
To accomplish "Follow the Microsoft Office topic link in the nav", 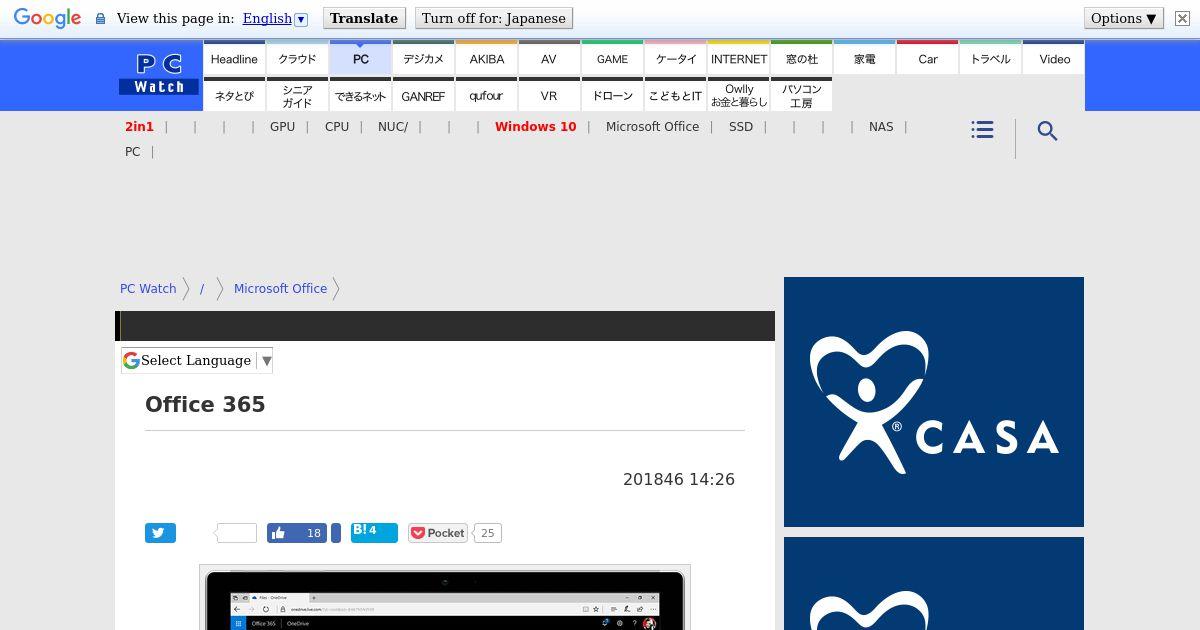I will 652,127.
